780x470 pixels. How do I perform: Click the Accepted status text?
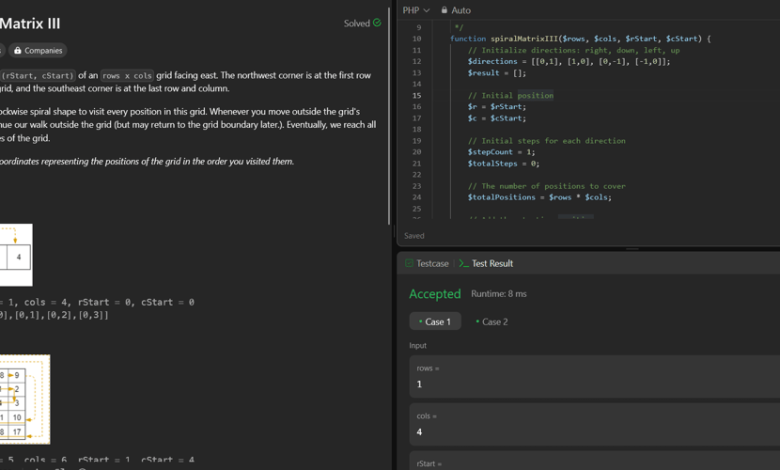coord(435,294)
